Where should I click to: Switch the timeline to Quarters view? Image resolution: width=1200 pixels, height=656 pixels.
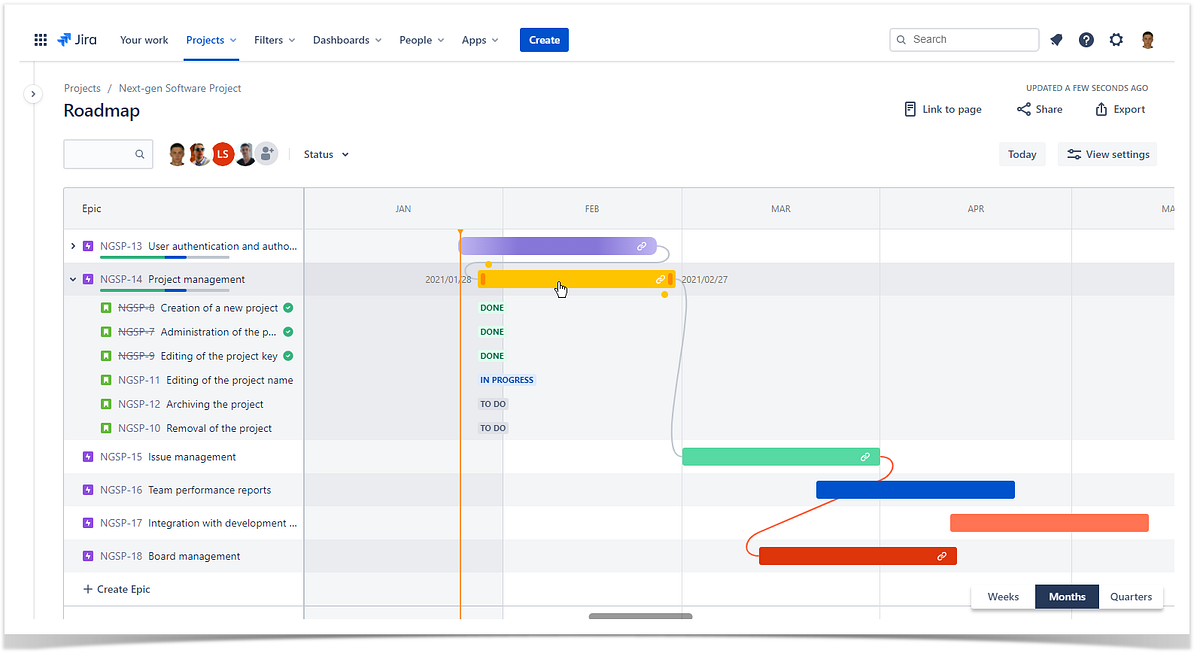point(1130,596)
